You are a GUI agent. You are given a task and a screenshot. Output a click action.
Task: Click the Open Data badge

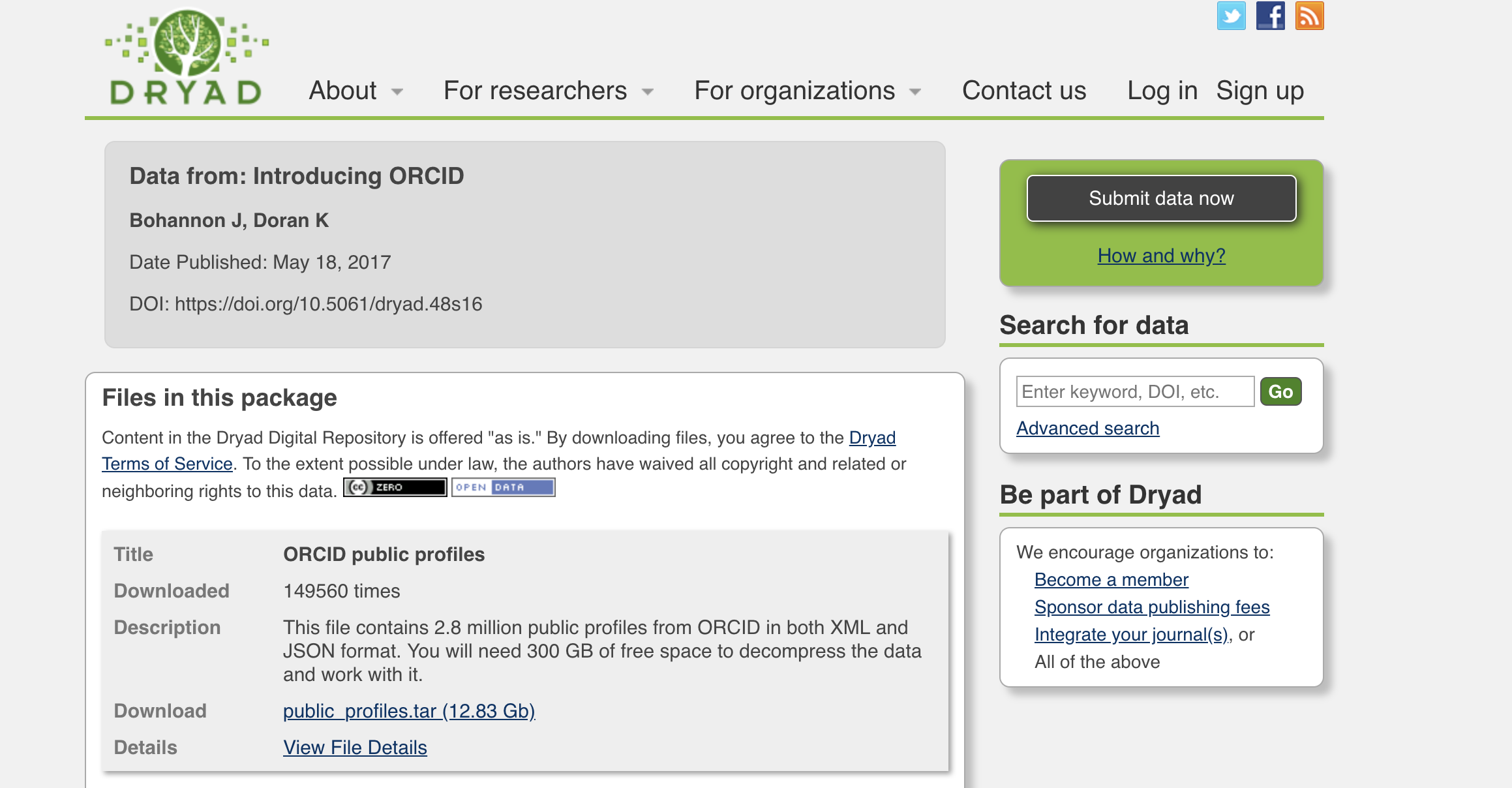tap(503, 487)
